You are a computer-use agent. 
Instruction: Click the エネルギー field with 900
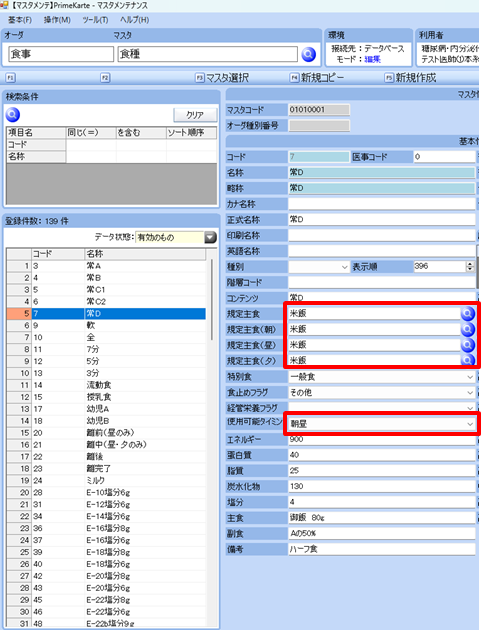tap(382, 440)
